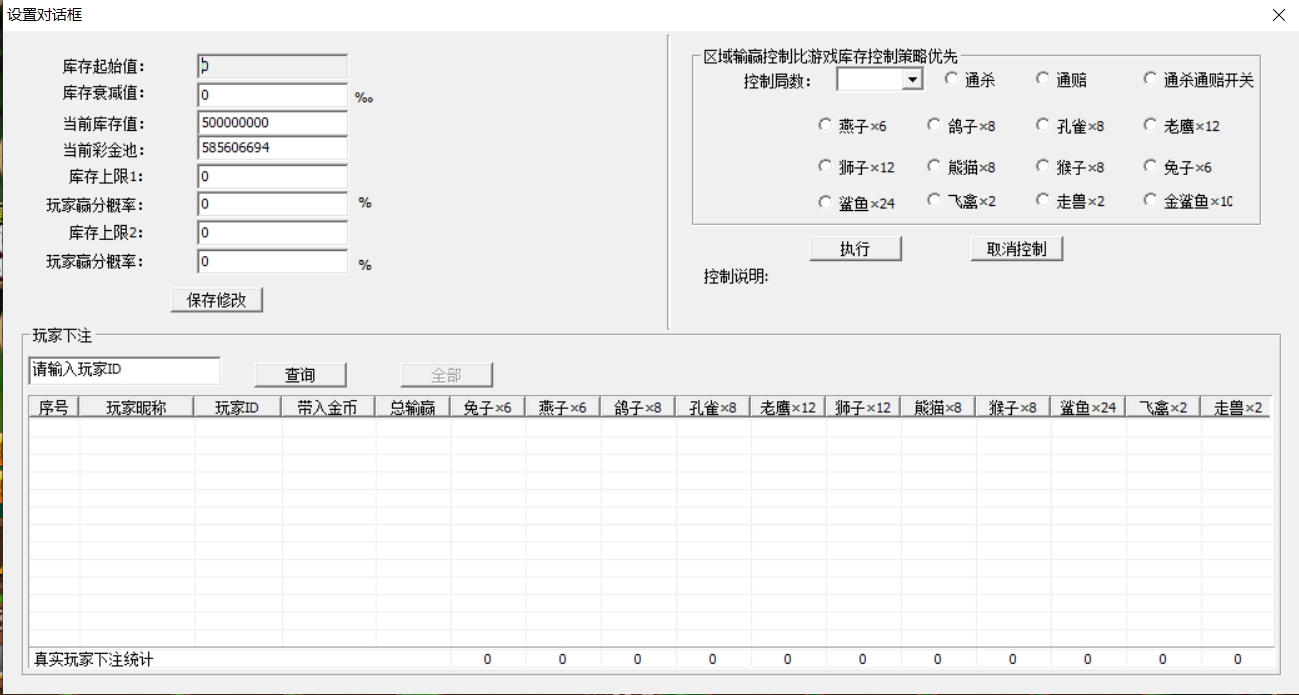Click the player ID search field
The image size is (1299, 695).
click(124, 370)
